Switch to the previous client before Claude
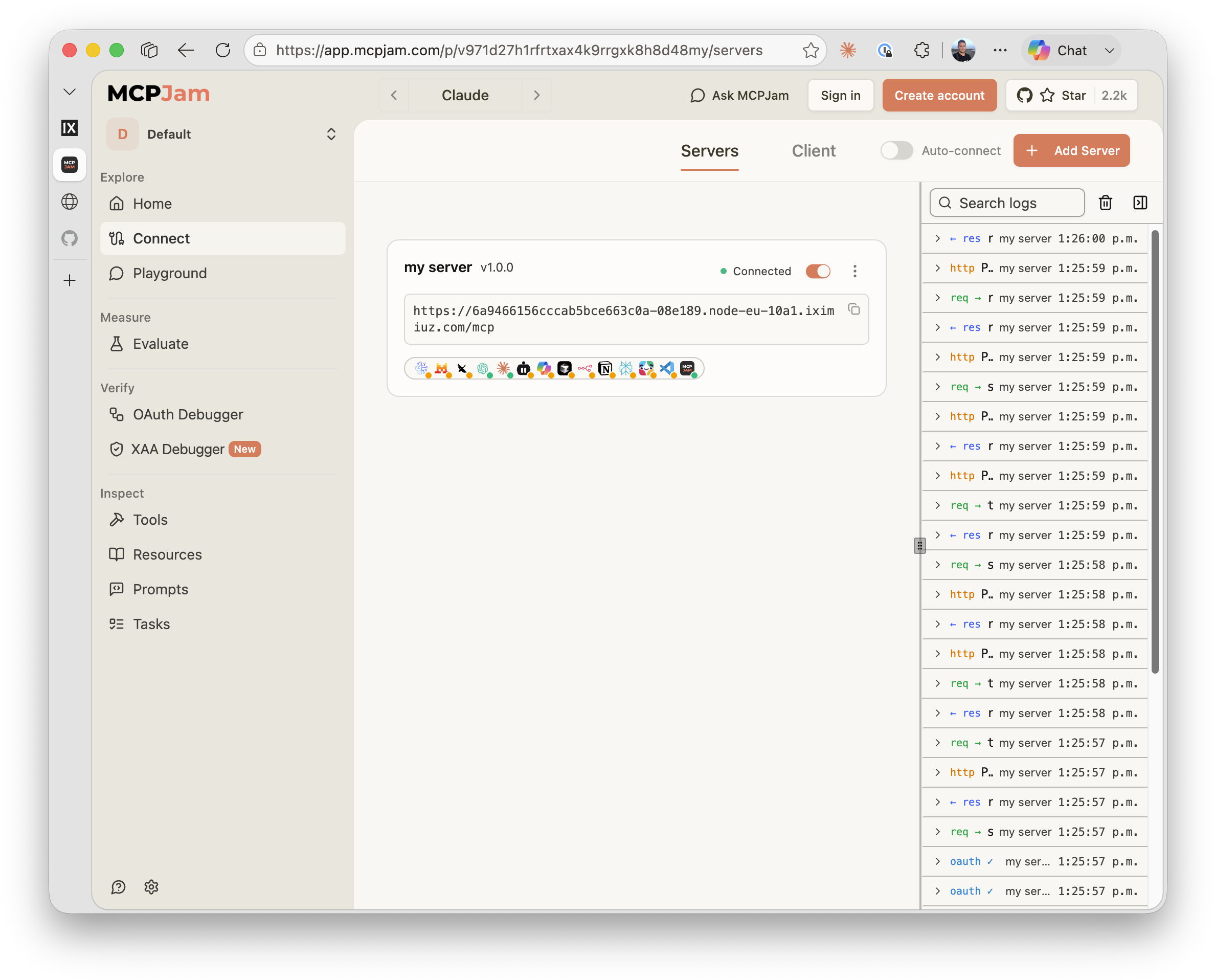The width and height of the screenshot is (1215, 980). coord(394,95)
